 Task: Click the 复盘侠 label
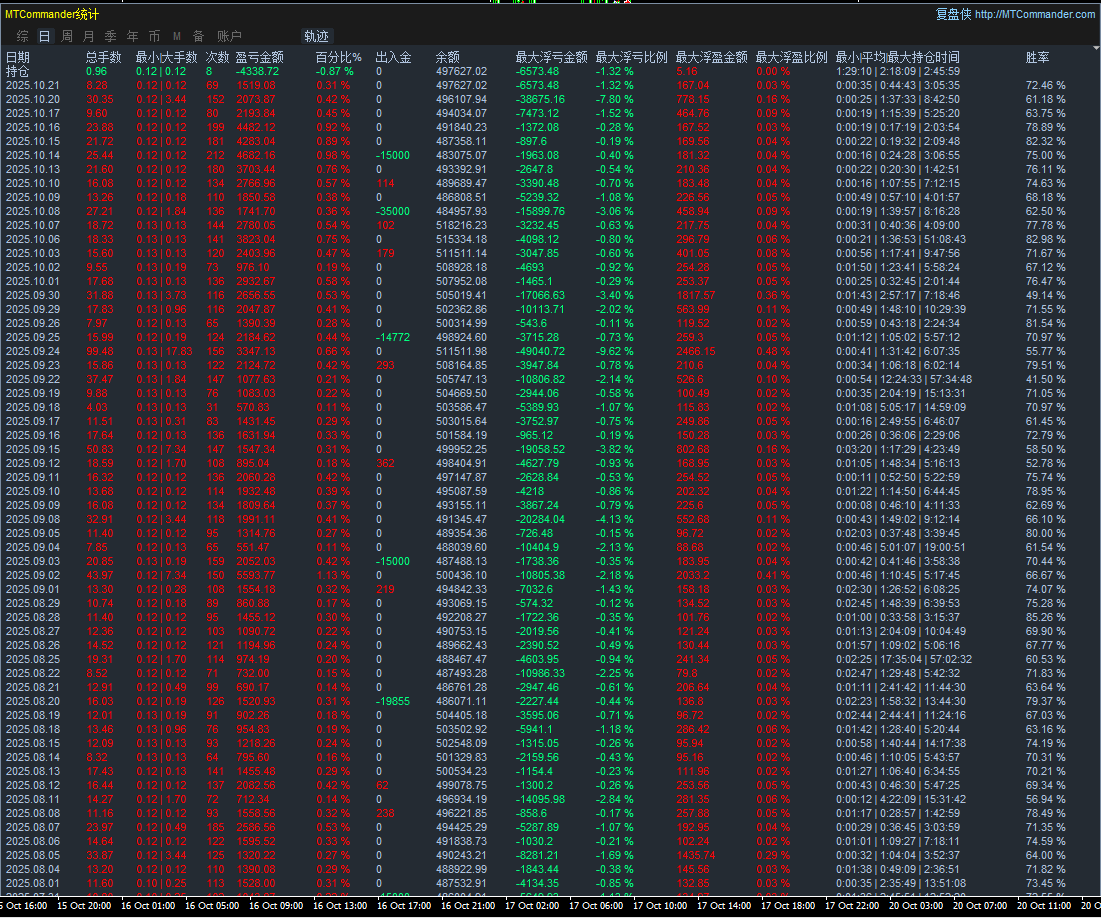[954, 14]
